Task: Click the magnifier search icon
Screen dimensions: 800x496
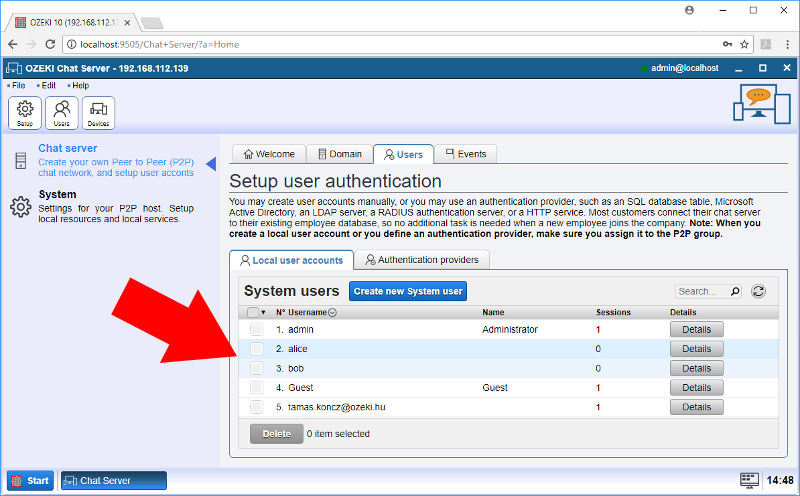Action: (735, 291)
